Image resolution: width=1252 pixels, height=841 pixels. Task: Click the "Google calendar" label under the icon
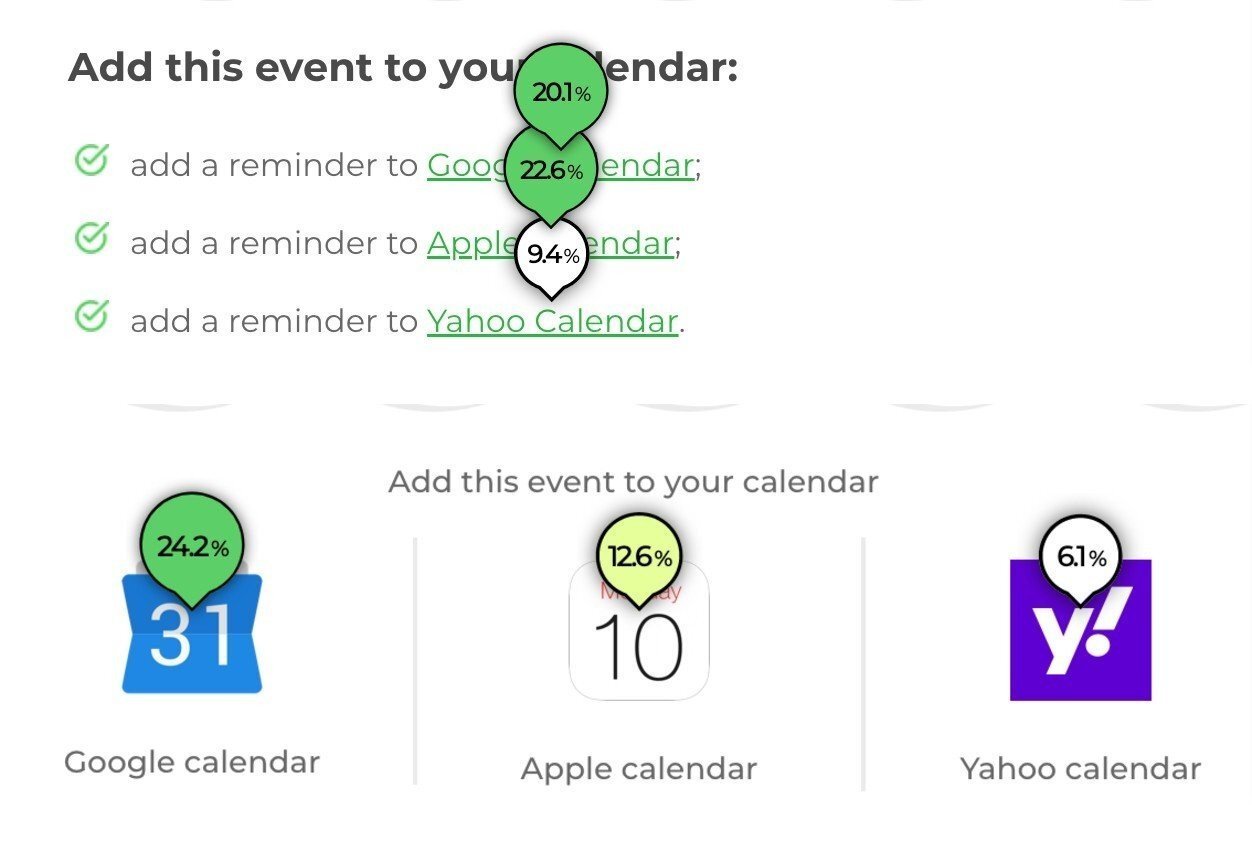pos(192,762)
